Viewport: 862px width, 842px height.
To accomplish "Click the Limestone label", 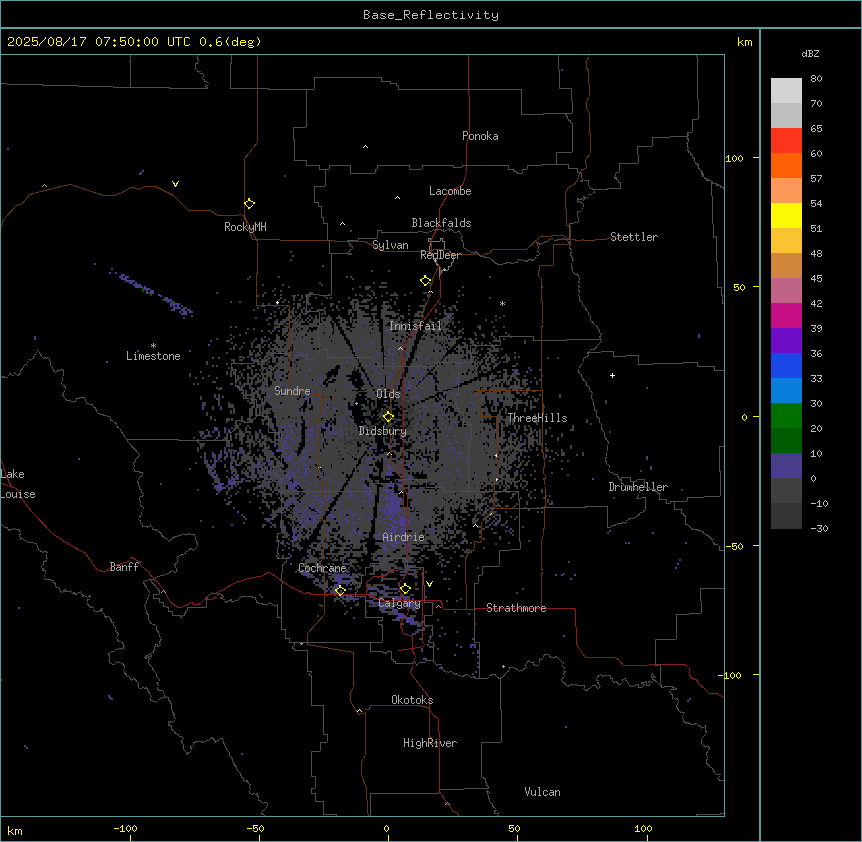I will coord(153,356).
